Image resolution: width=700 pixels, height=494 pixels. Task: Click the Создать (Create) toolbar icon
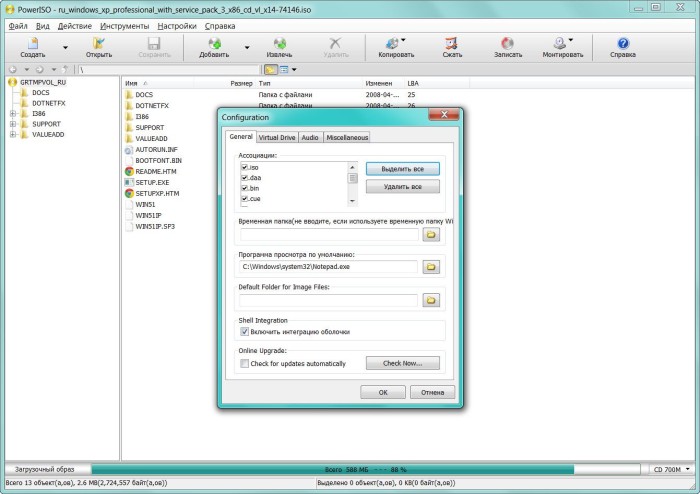pos(33,44)
